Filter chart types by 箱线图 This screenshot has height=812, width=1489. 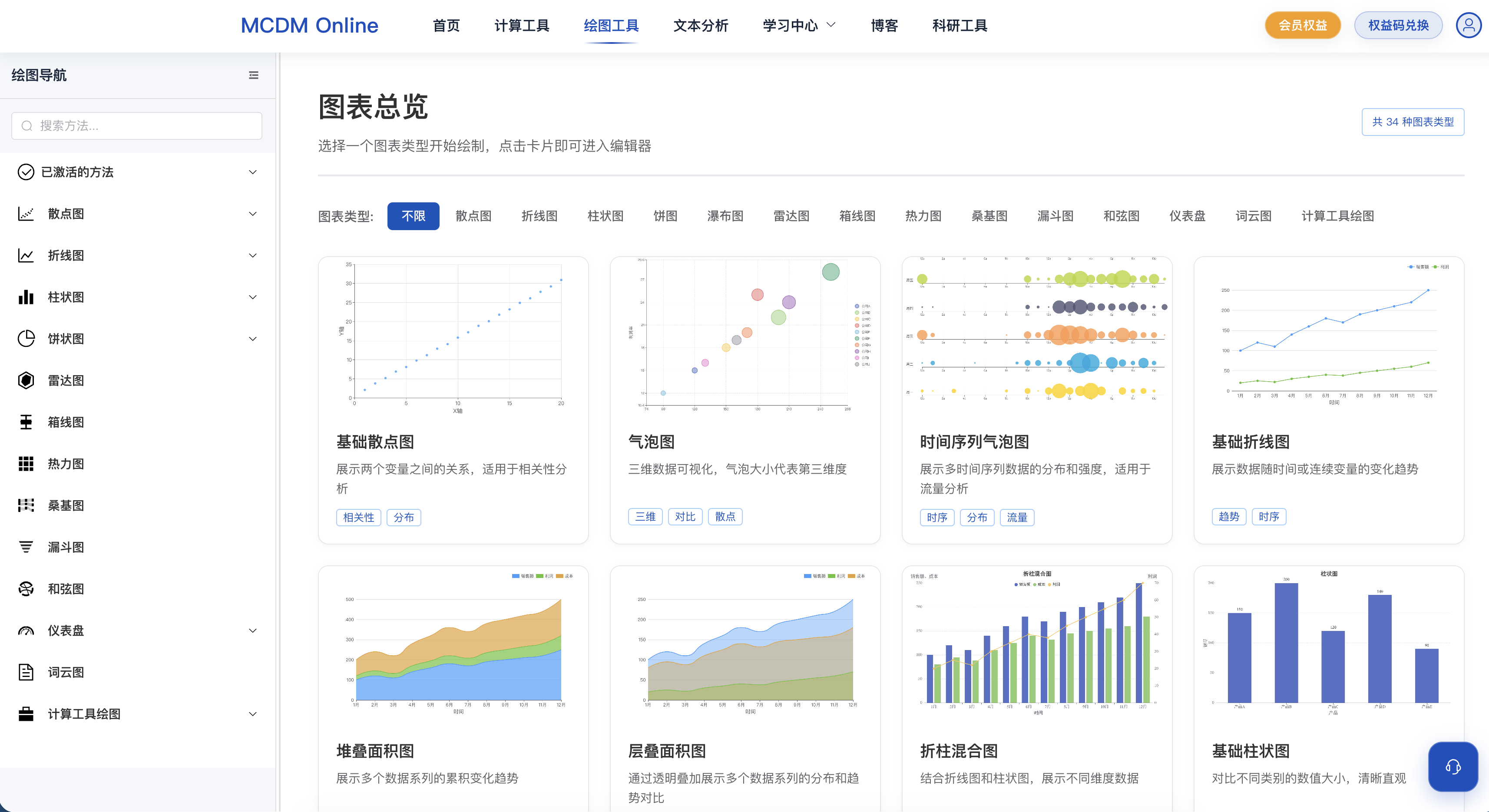857,216
